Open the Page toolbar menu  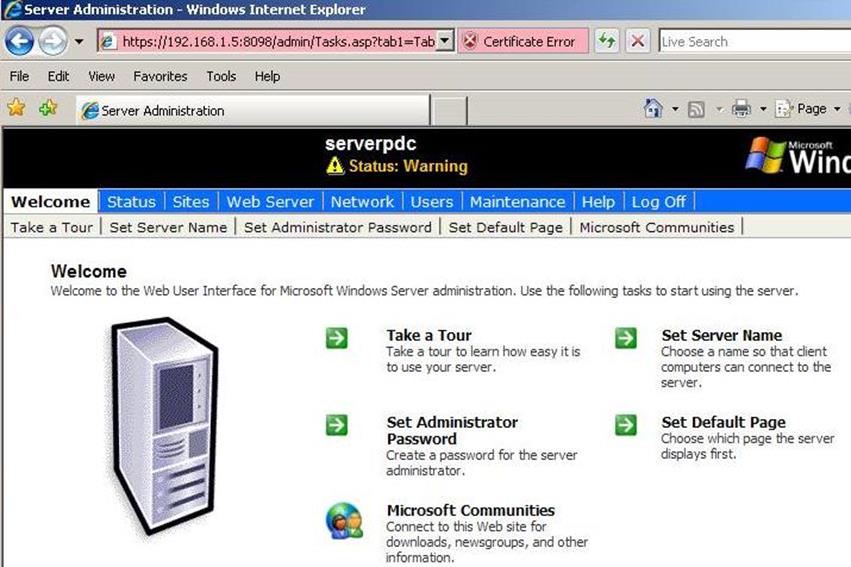[808, 109]
